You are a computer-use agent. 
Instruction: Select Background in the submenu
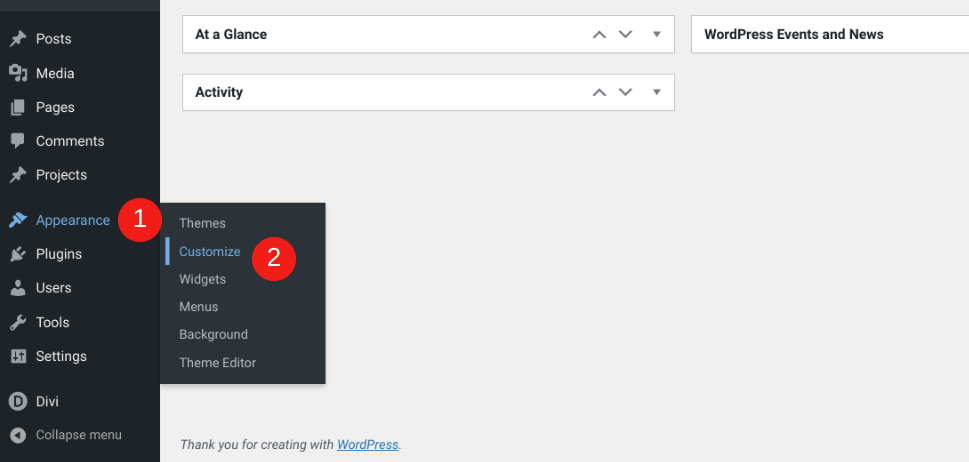213,335
